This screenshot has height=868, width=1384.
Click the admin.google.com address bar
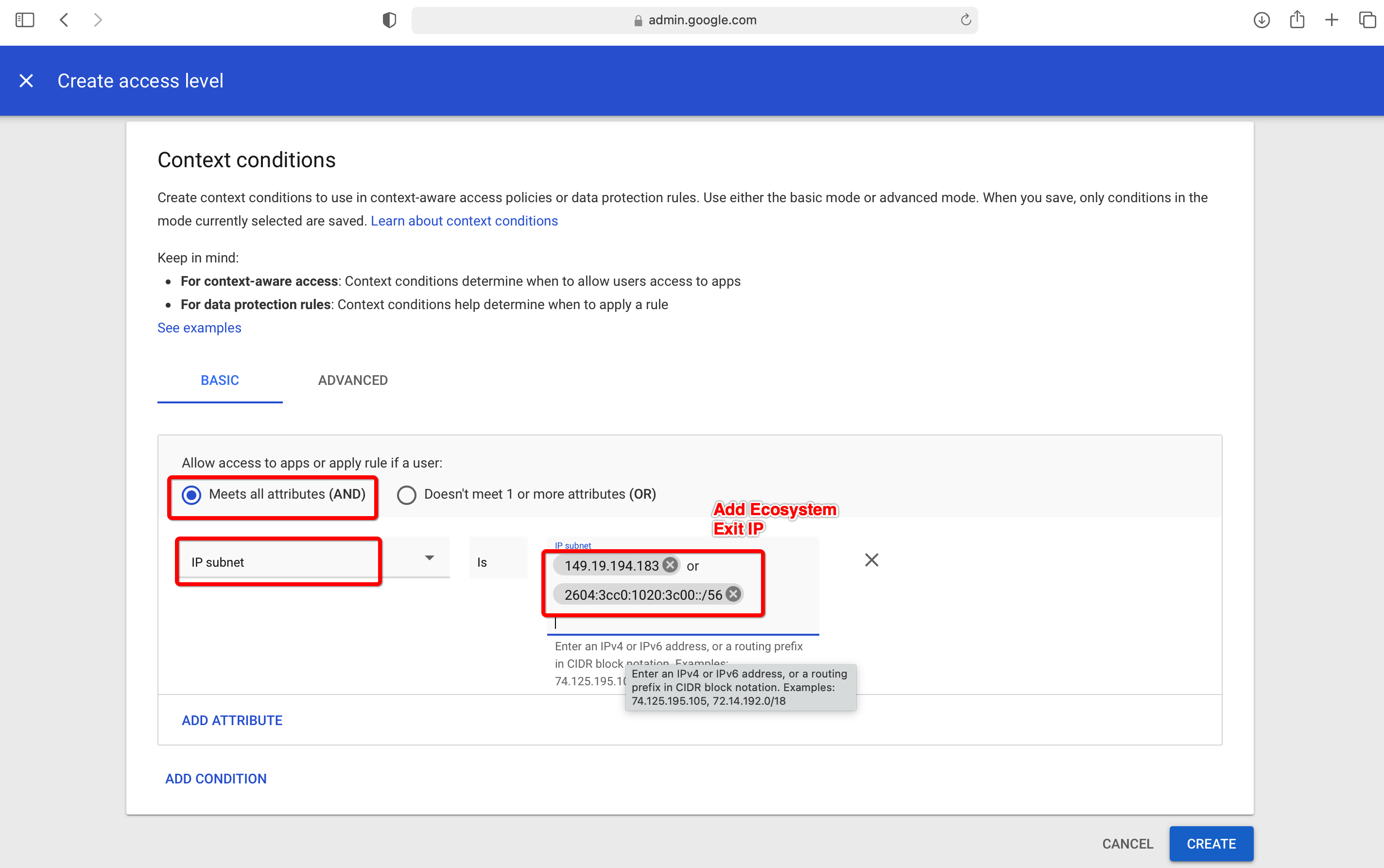click(694, 20)
